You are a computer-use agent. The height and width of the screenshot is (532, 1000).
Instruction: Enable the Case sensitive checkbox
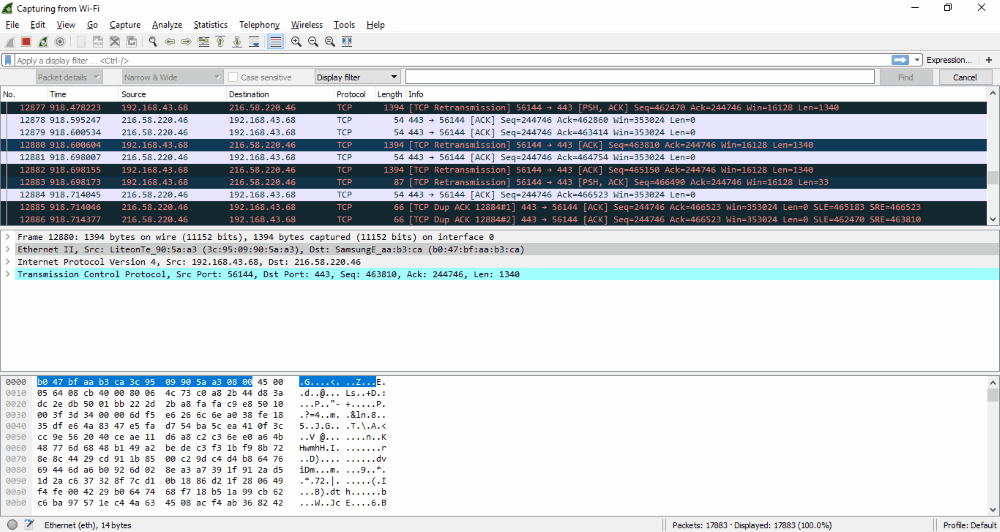233,77
